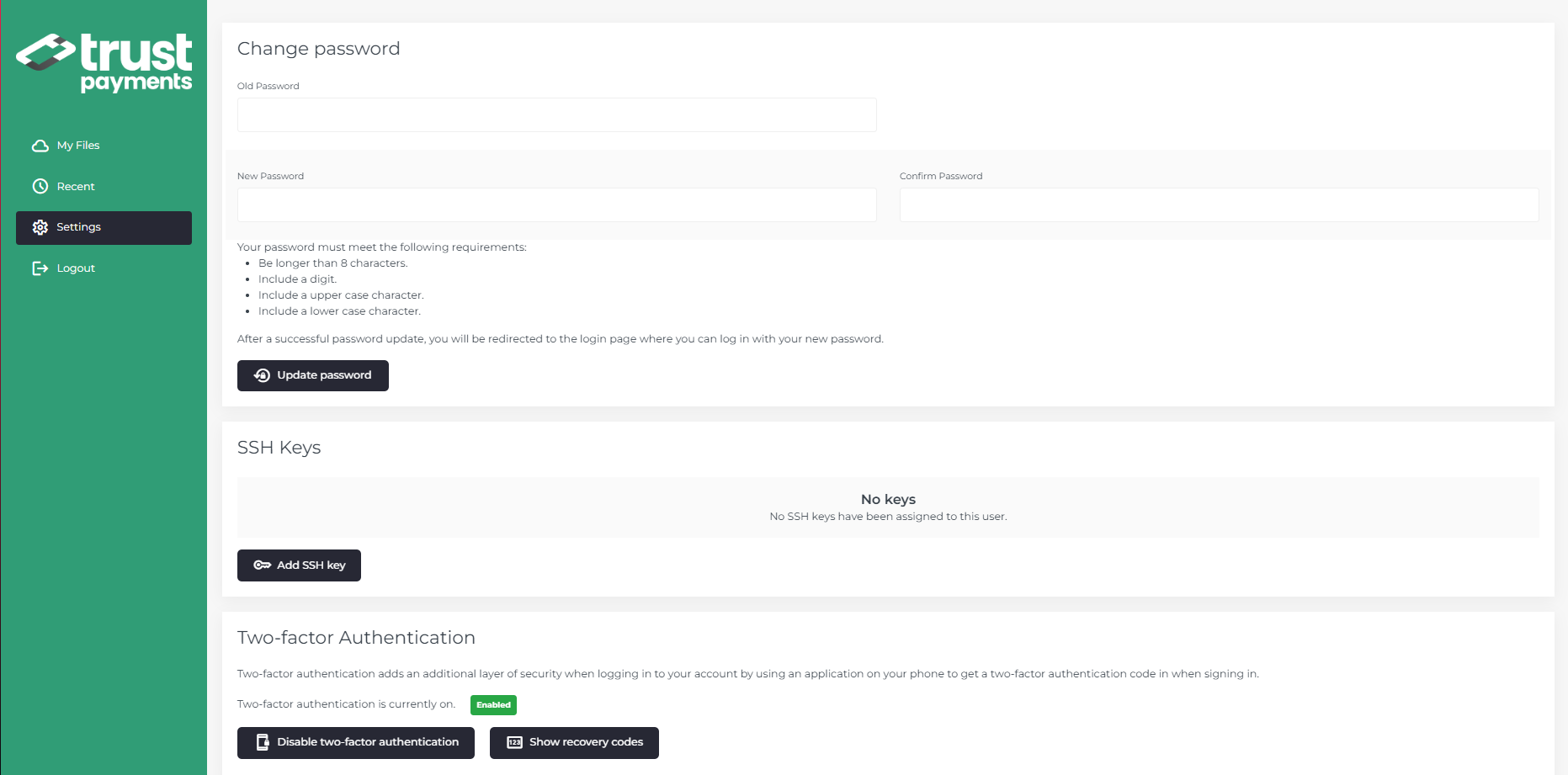
Task: Click the refresh icon on Update password
Action: (x=262, y=375)
